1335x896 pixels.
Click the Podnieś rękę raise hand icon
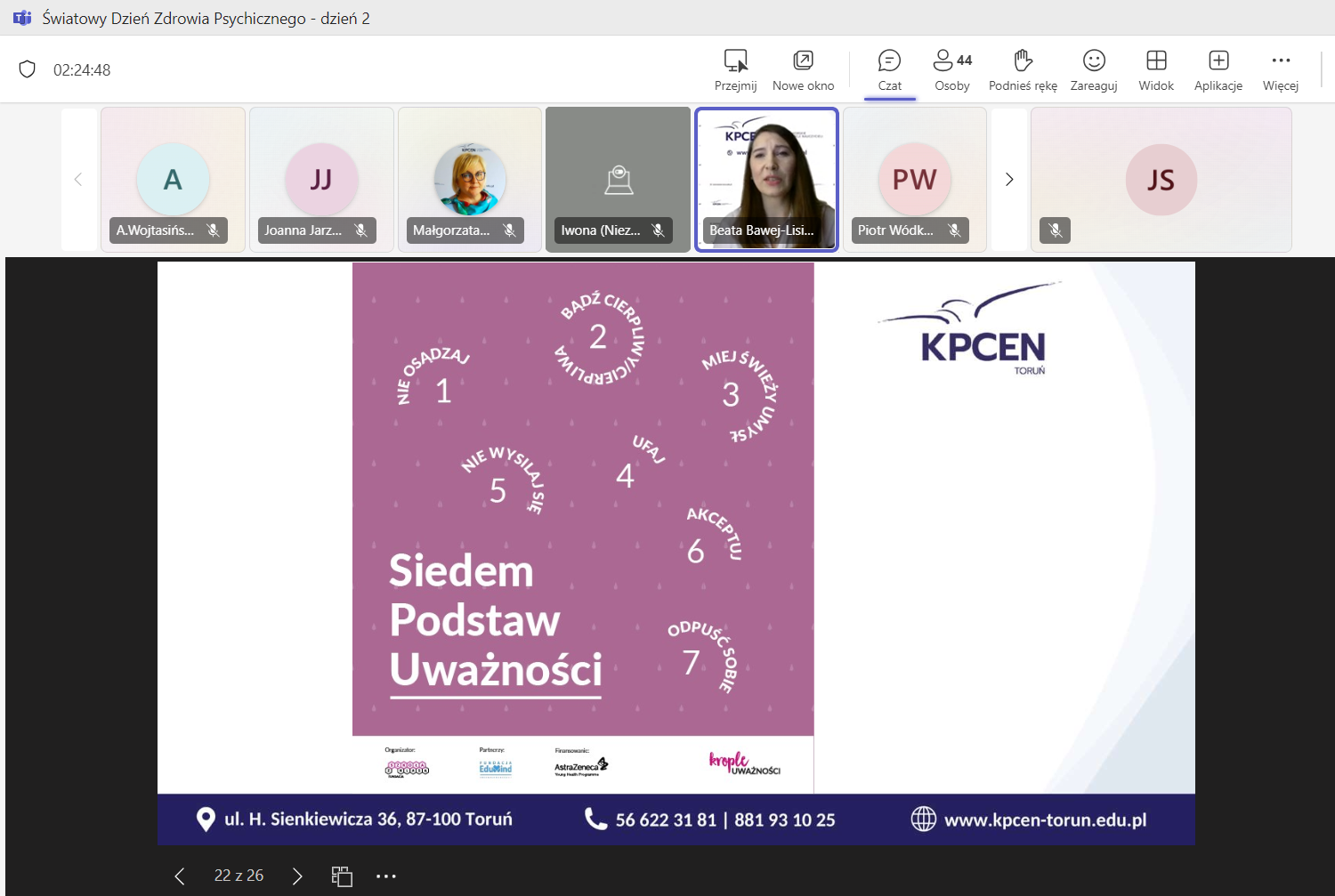pyautogui.click(x=1023, y=70)
